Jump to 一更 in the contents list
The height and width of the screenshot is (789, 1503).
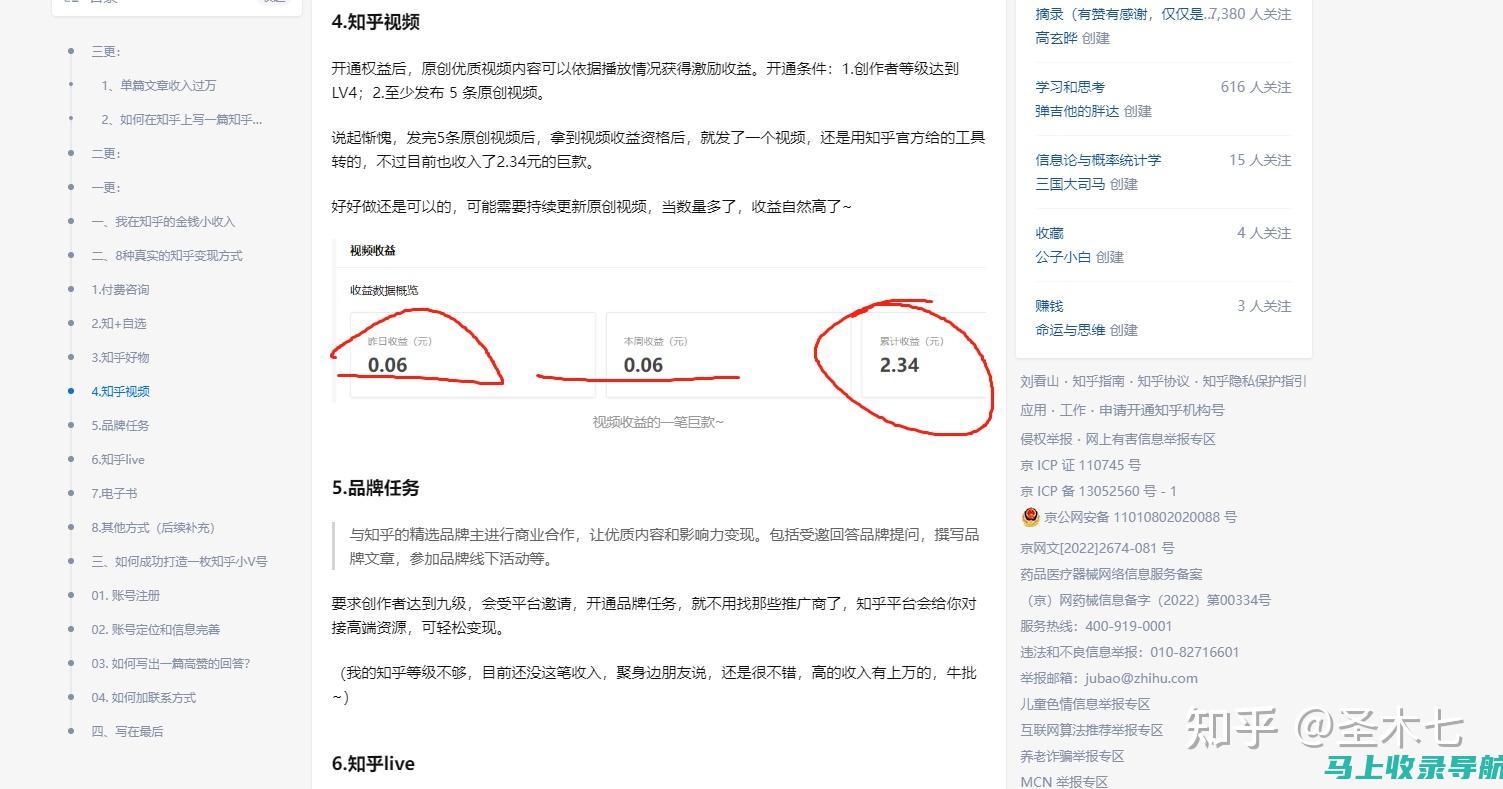point(106,187)
